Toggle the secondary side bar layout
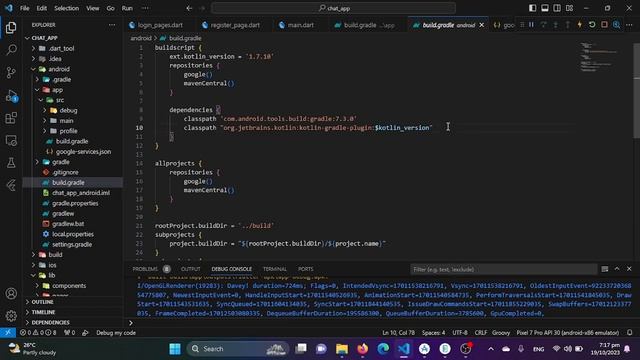640x360 pixels. pos(557,8)
